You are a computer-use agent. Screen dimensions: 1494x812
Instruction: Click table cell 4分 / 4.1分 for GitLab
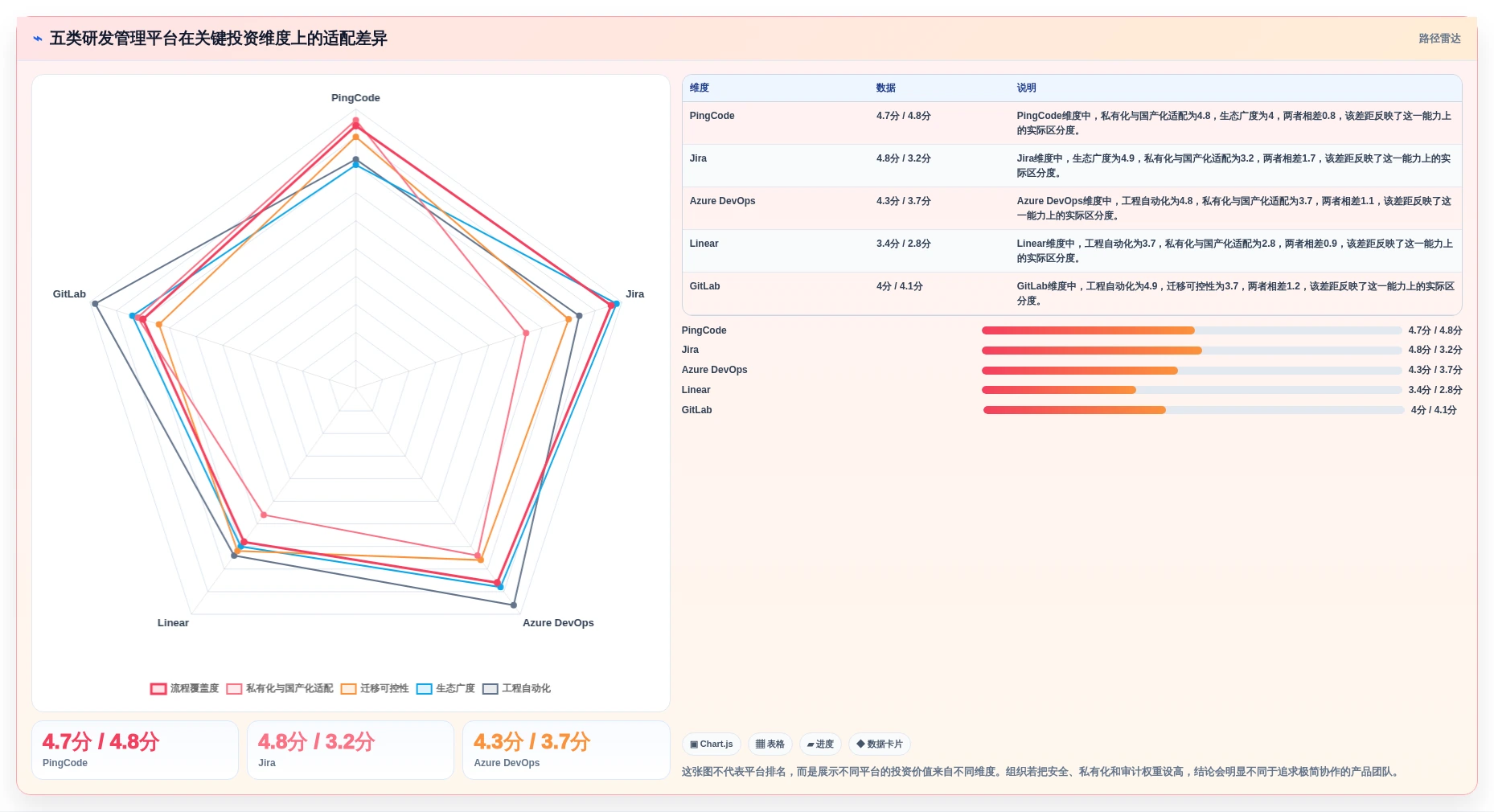(900, 286)
